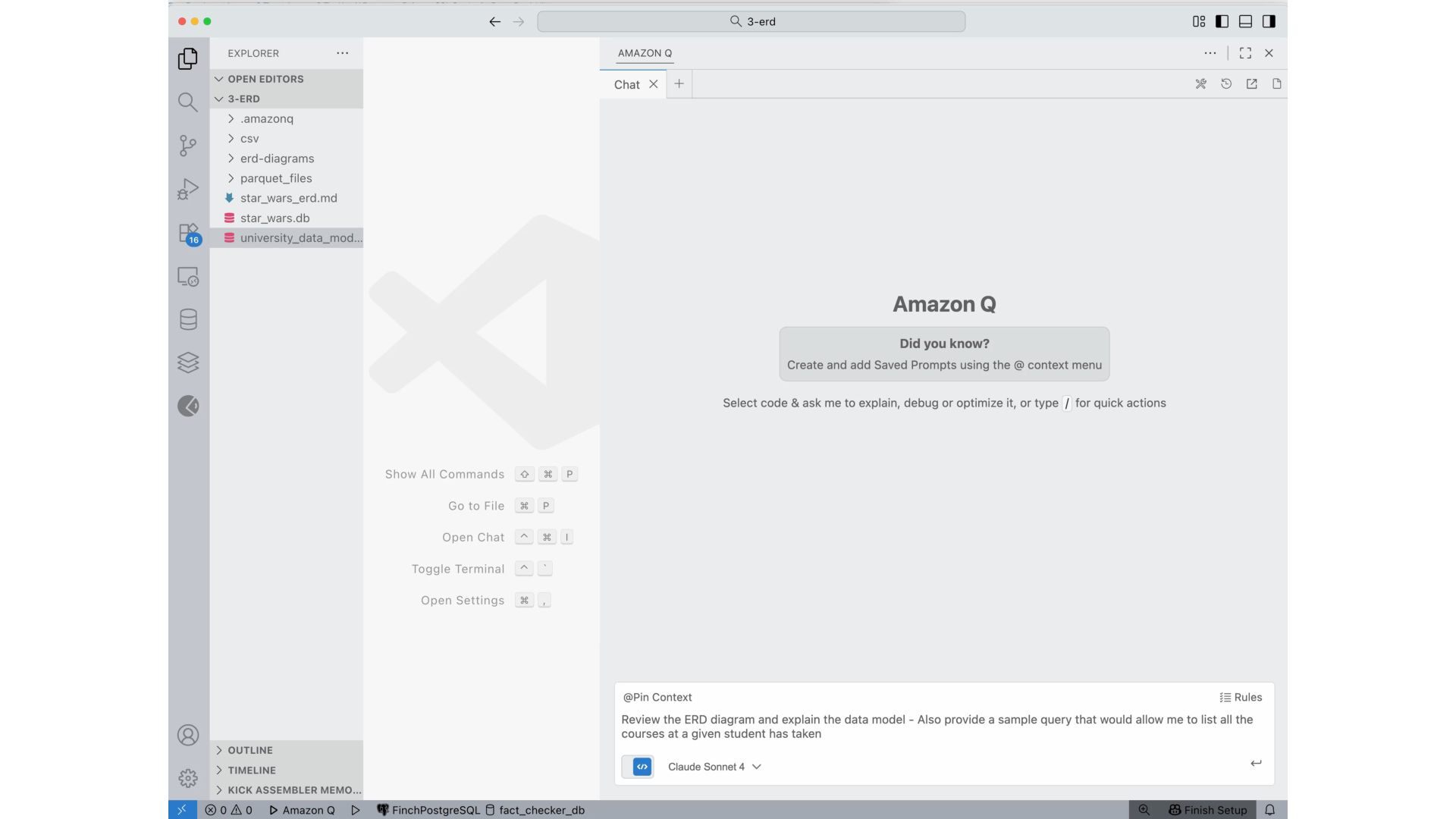Toggle primary side bar visibility
This screenshot has width=1456, height=819.
point(1222,21)
